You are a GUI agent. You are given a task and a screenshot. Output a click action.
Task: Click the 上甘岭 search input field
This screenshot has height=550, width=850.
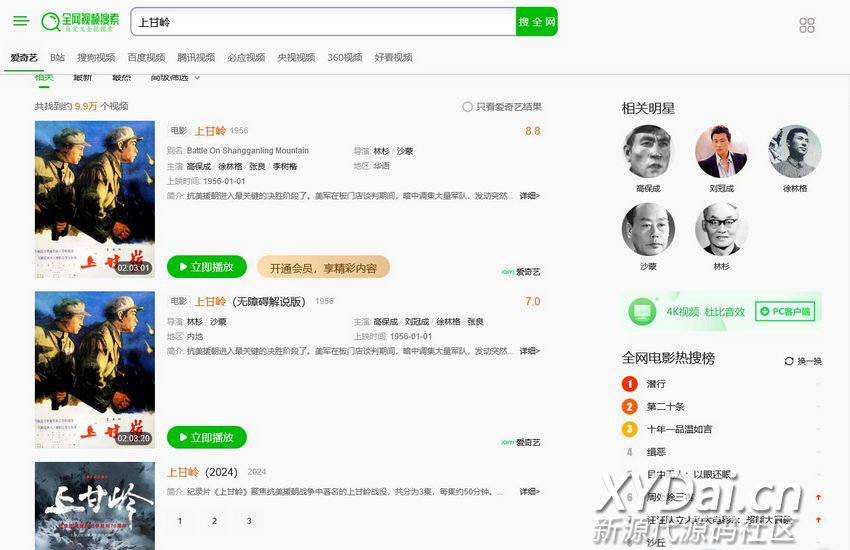pyautogui.click(x=322, y=22)
